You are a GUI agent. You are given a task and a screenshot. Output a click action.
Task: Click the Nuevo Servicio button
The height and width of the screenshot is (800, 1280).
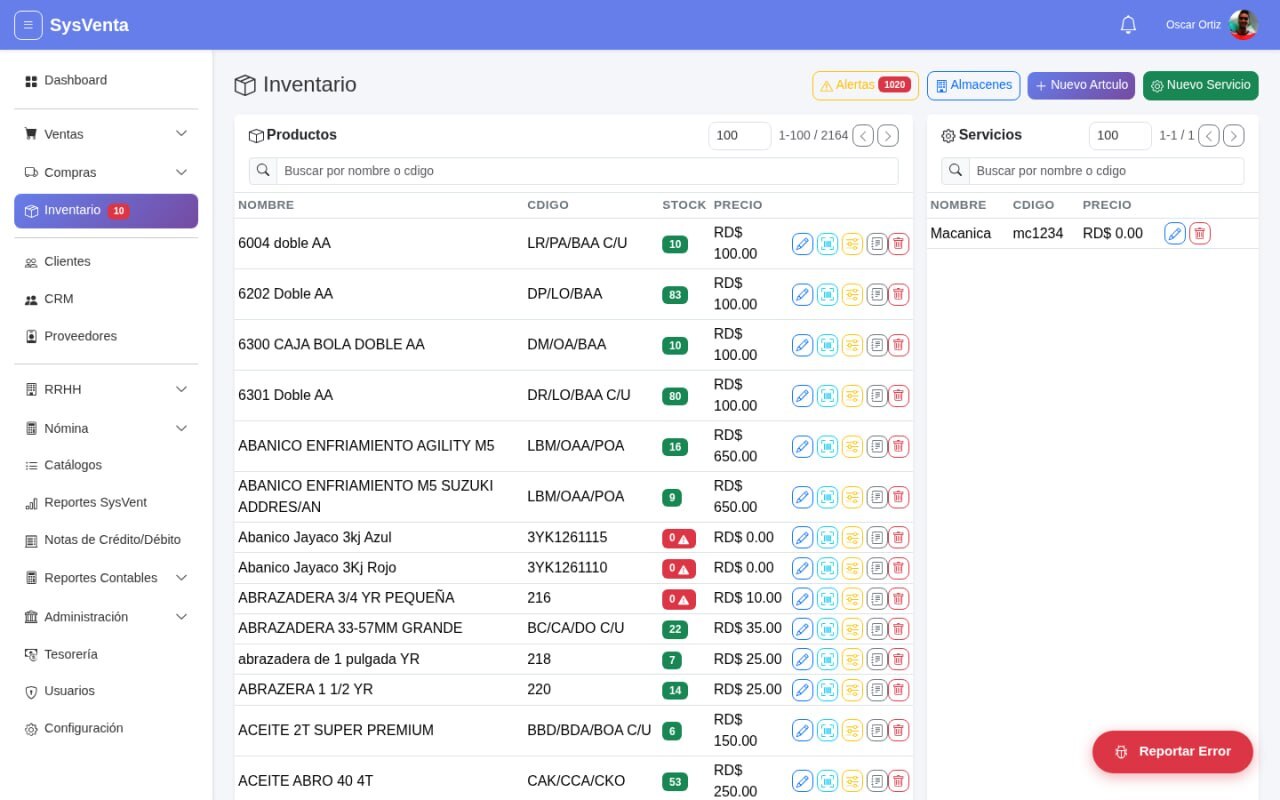pos(1200,85)
